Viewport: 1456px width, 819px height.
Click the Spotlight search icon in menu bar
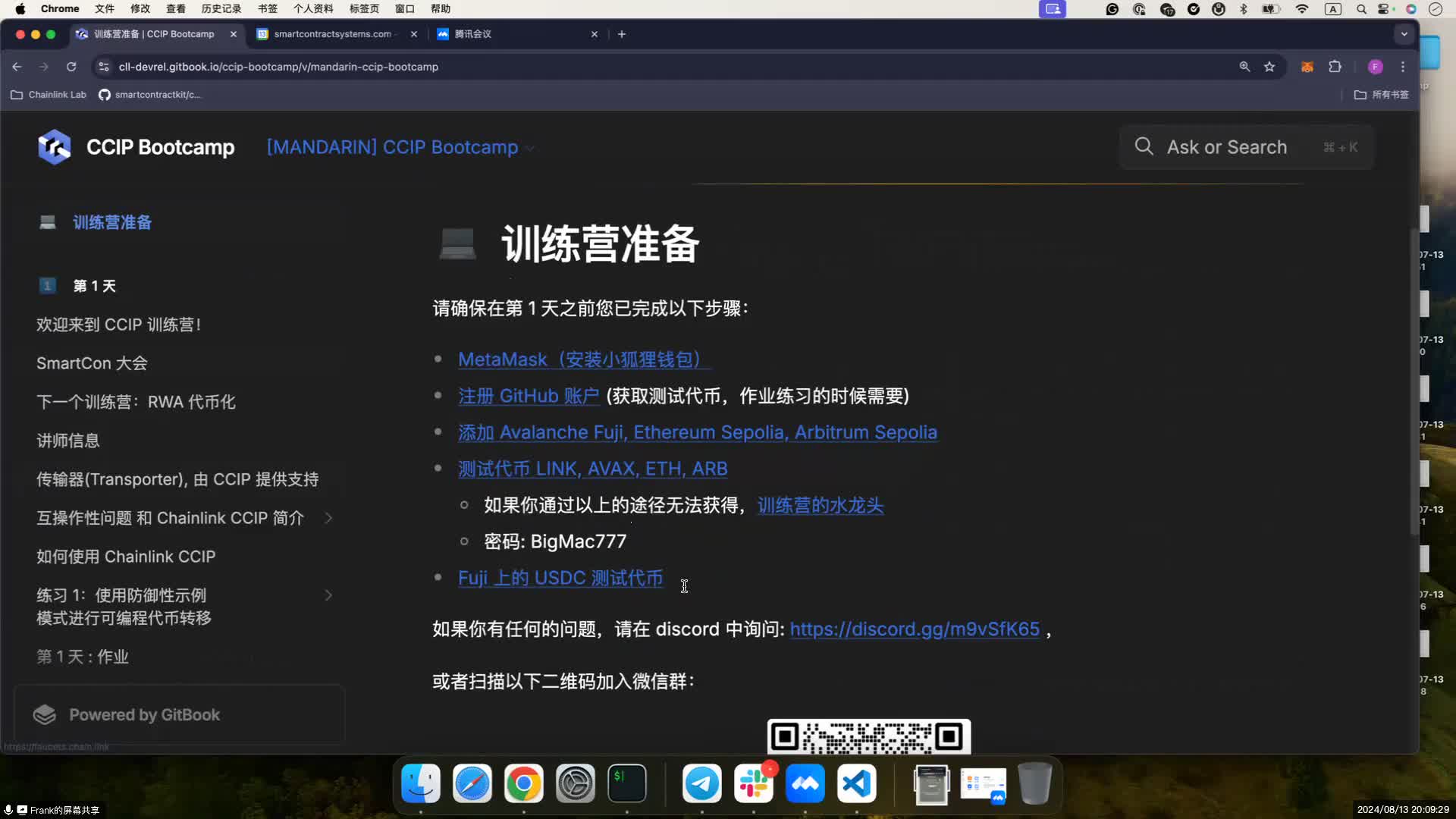pyautogui.click(x=1361, y=9)
